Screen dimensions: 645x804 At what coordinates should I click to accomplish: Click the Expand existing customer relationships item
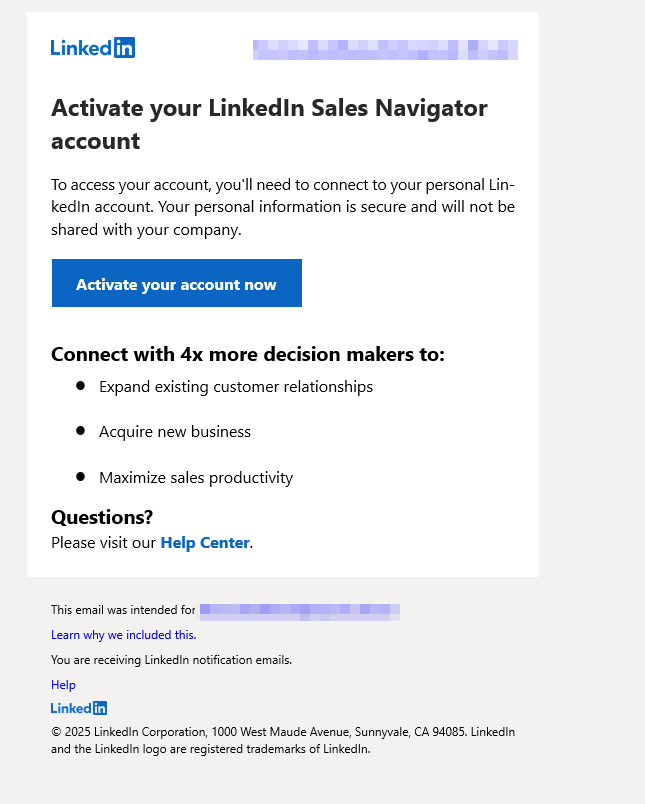[236, 387]
